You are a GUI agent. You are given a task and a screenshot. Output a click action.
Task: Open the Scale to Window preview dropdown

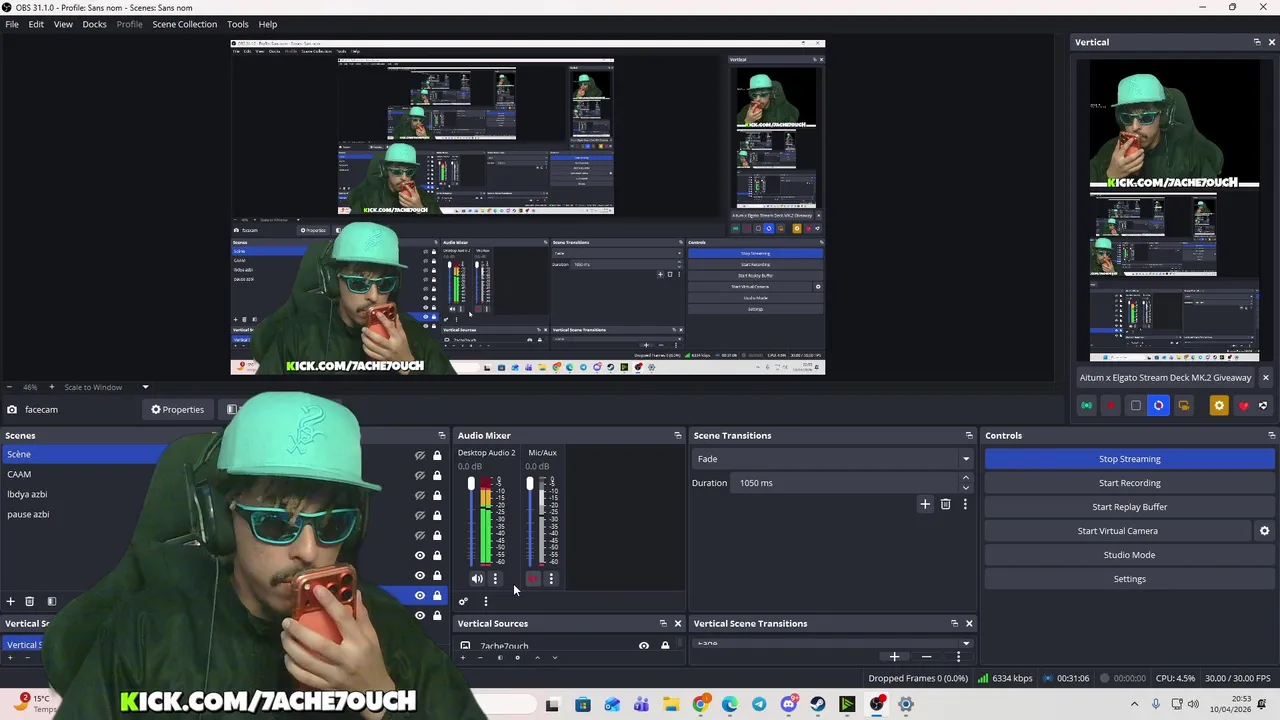click(x=145, y=387)
